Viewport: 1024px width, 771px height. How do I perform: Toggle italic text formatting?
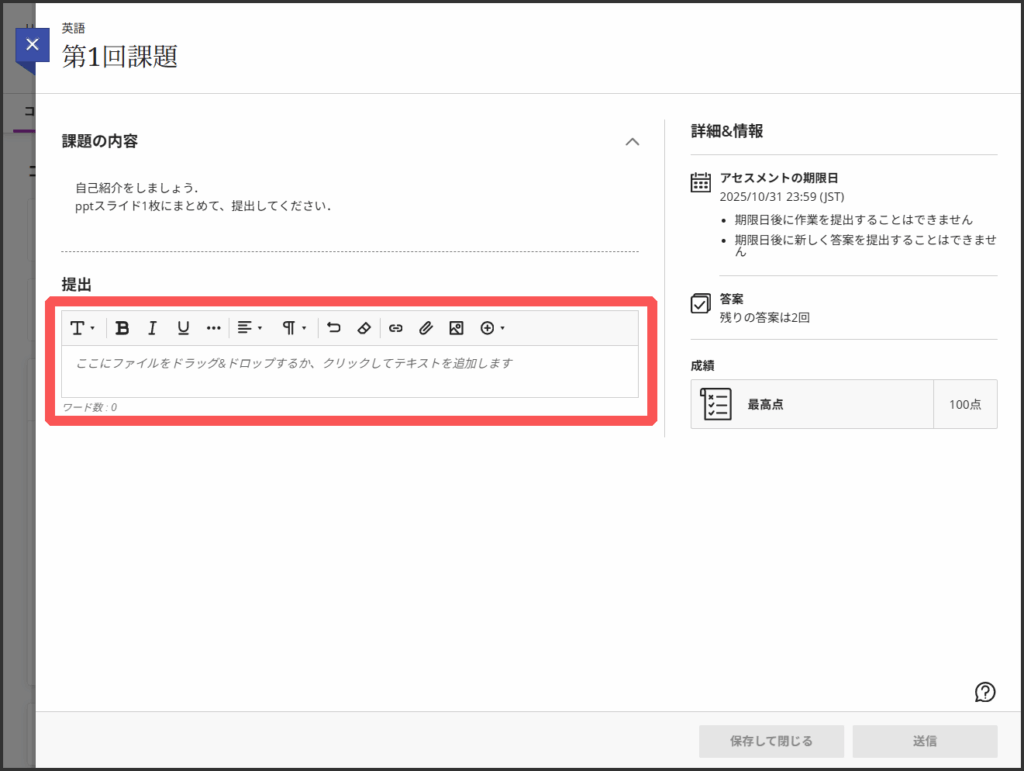click(153, 328)
